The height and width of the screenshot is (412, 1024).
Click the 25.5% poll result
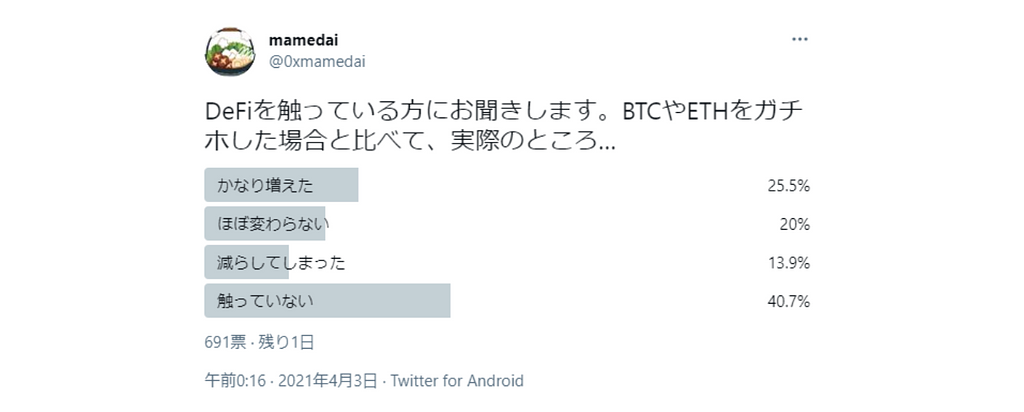click(x=789, y=186)
